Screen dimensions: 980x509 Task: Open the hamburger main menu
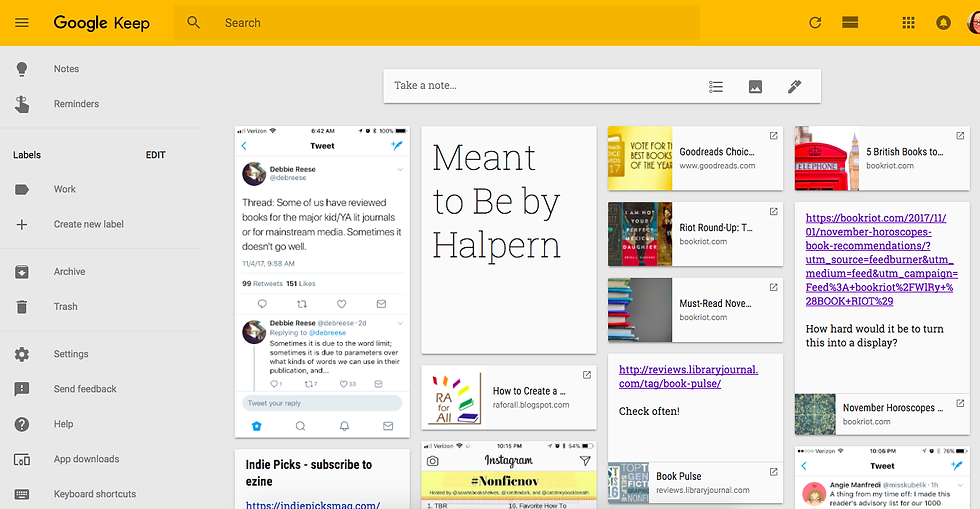coord(22,23)
